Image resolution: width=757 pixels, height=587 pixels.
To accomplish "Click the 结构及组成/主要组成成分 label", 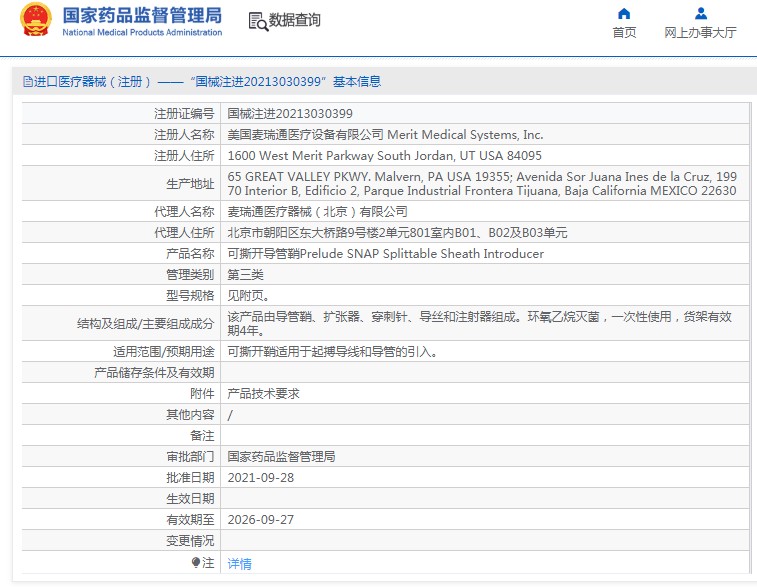I will coord(145,323).
